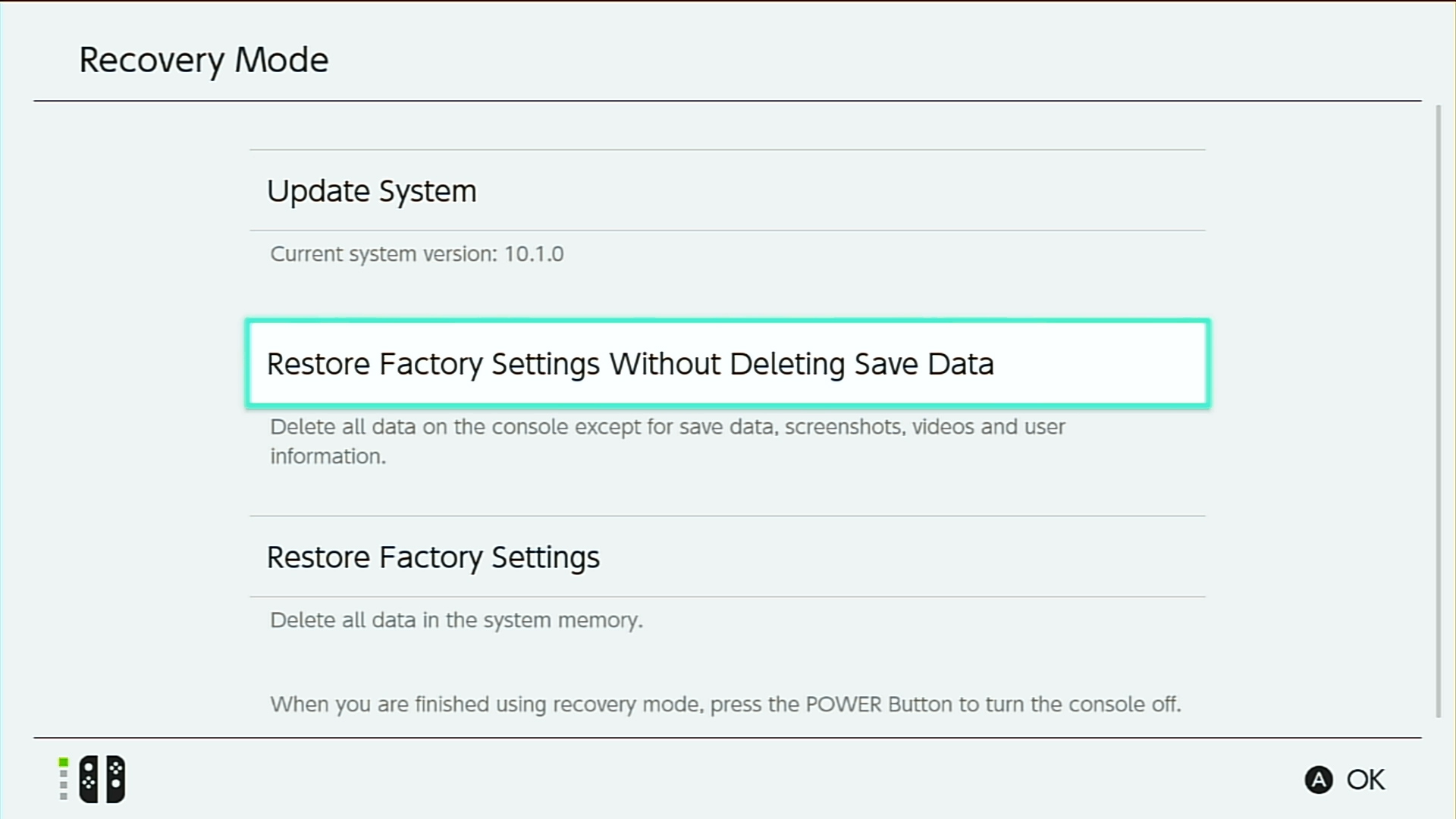Viewport: 1456px width, 819px height.
Task: Click the grey player indicator dots
Action: pyautogui.click(x=64, y=785)
